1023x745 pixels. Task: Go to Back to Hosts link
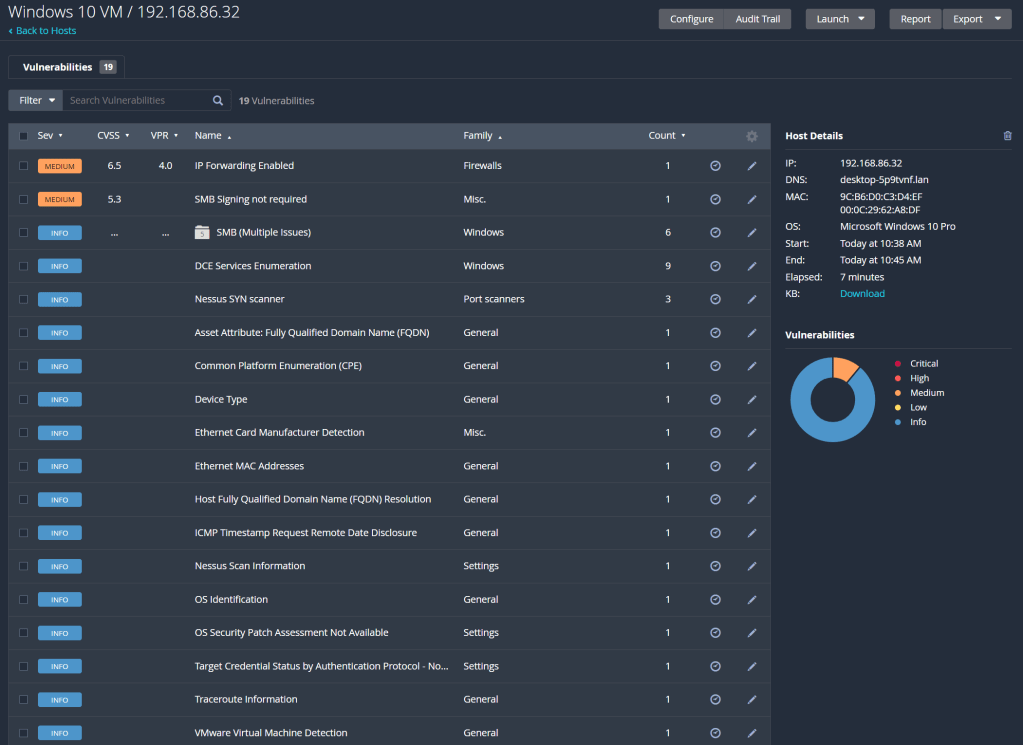coord(44,31)
